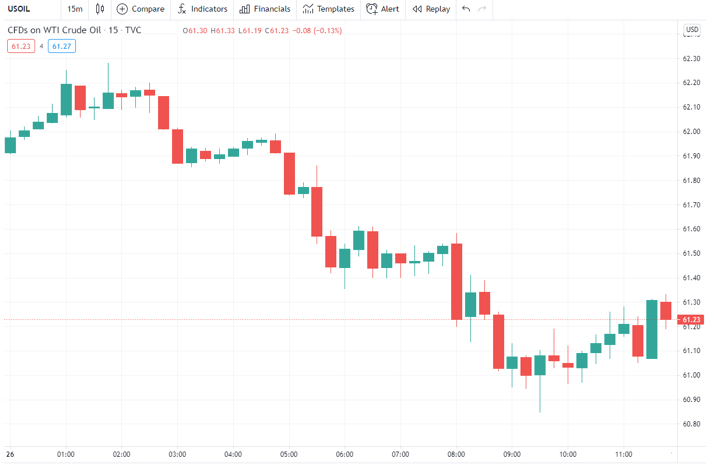Open the 15m timeframe dropdown
Screen dimensions: 714x470
(x=75, y=9)
